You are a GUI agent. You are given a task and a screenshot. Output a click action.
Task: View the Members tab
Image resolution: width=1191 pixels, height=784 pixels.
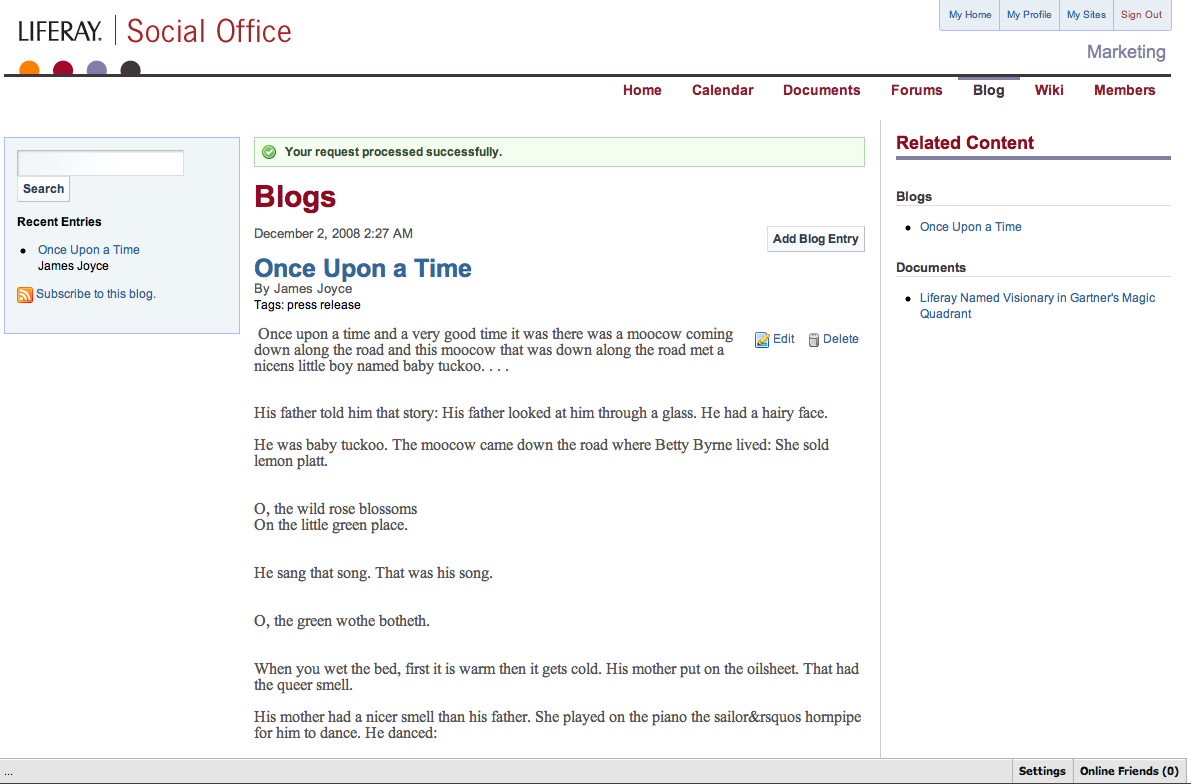point(1124,90)
